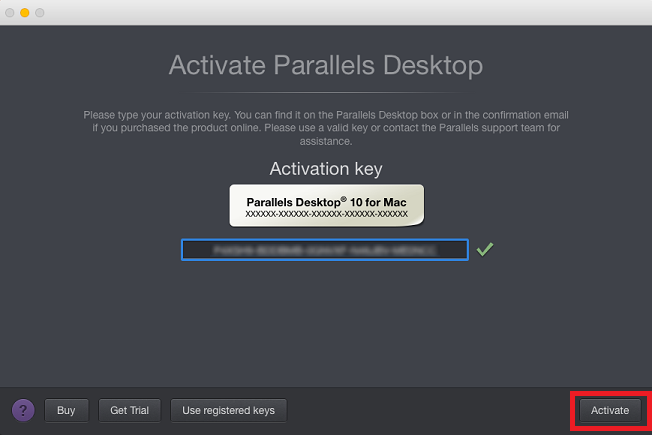The image size is (652, 435).
Task: Click the Activate Parallels Desktop heading
Action: click(x=326, y=65)
